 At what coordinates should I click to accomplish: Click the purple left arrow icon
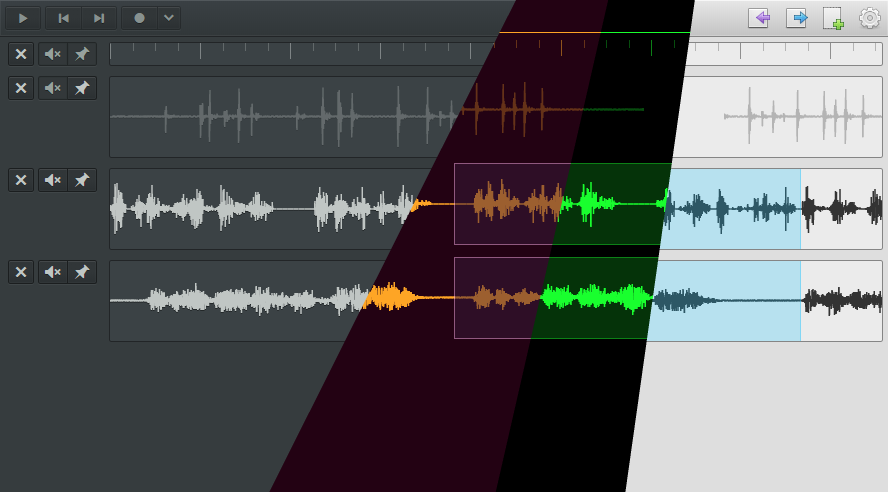tap(759, 18)
